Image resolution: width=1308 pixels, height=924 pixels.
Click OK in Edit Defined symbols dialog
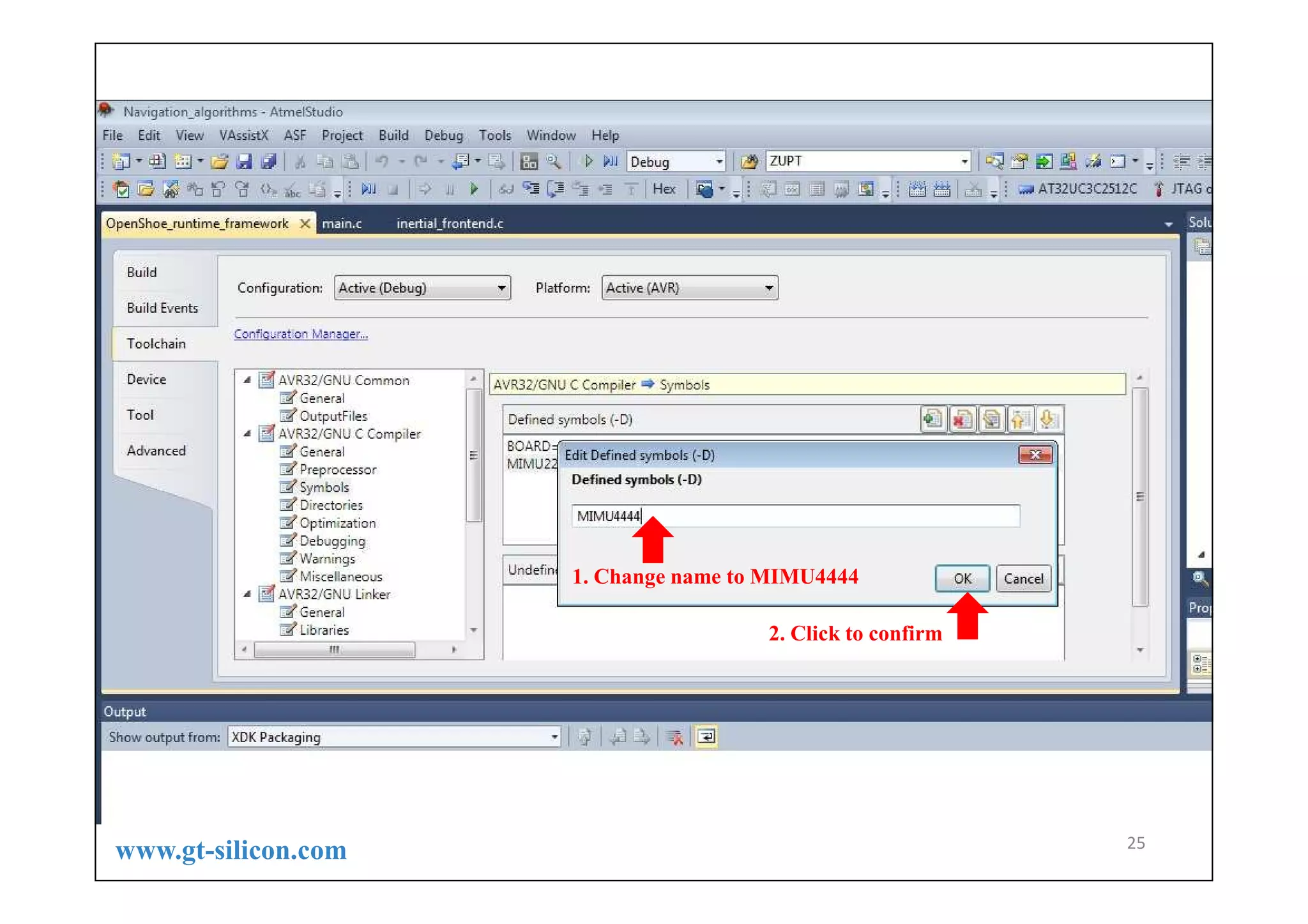[962, 579]
